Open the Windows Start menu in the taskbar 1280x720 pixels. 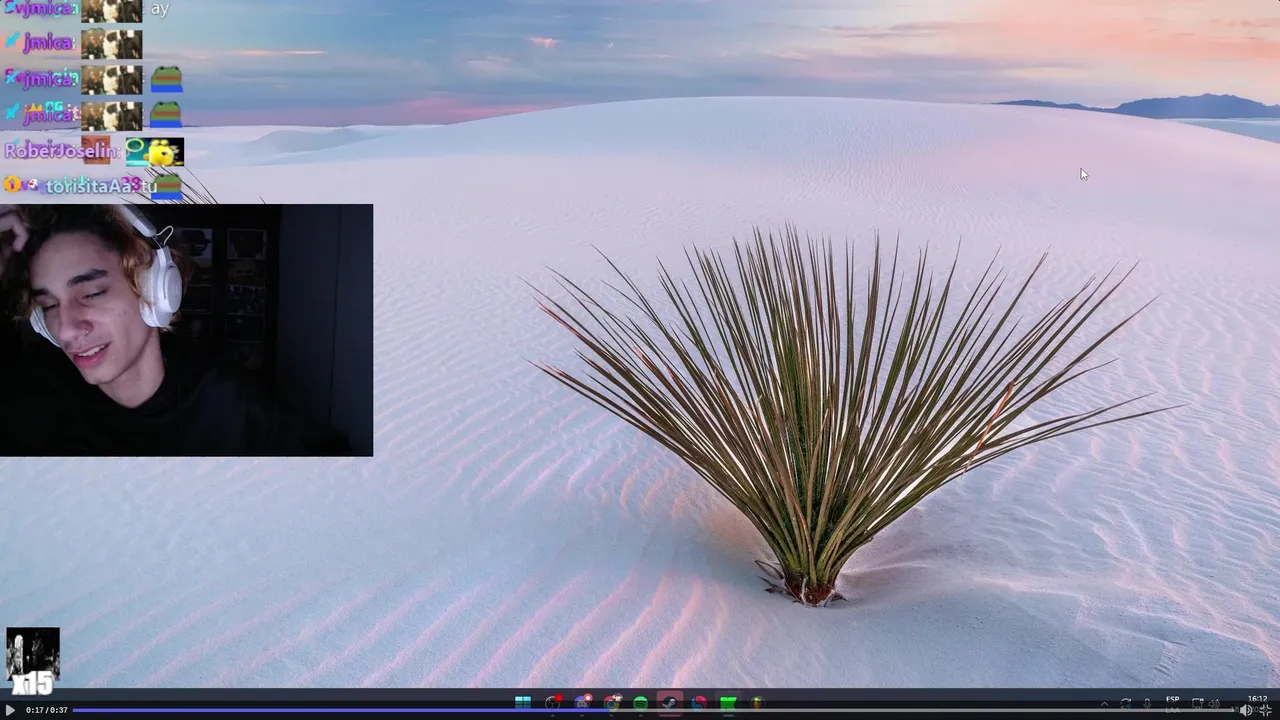coord(523,702)
